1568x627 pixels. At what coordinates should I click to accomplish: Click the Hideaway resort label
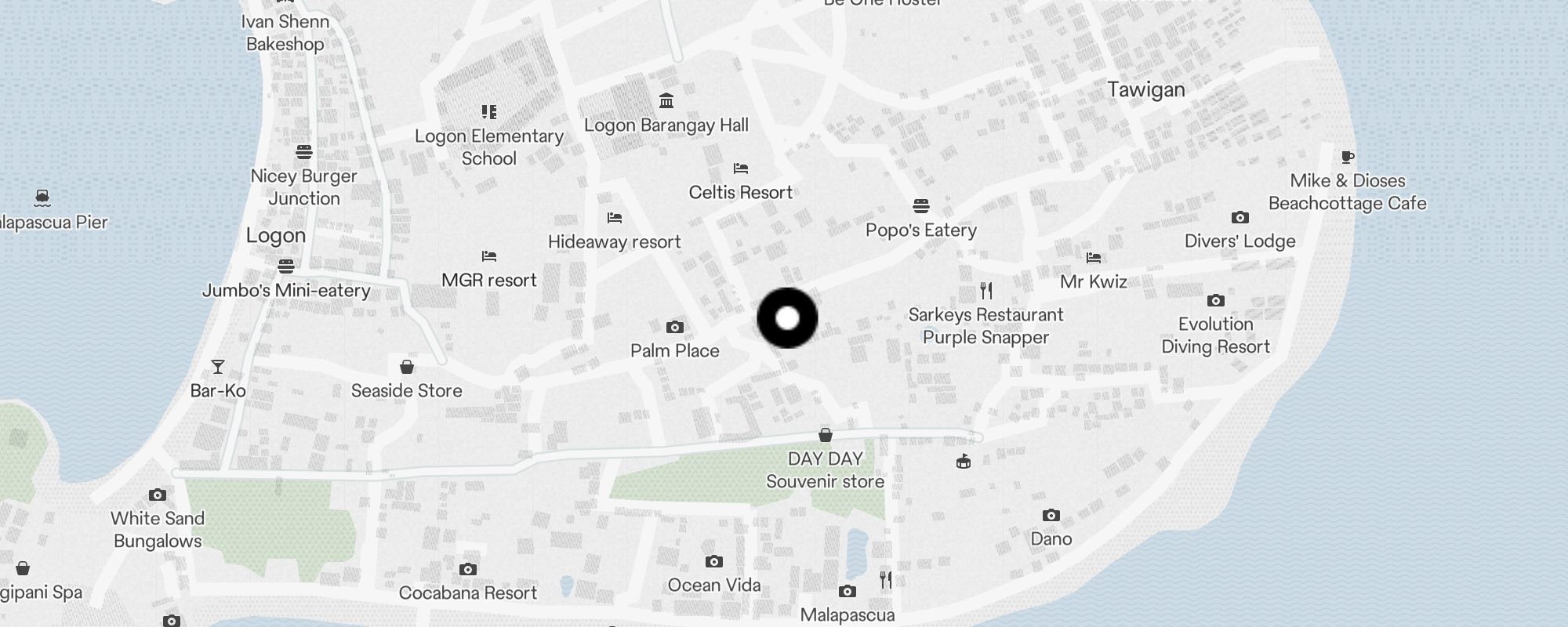[615, 242]
